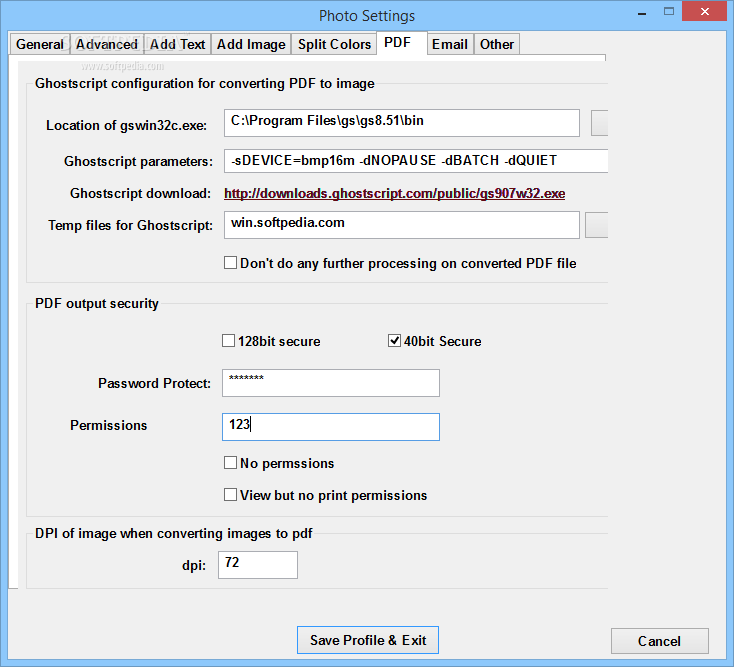Open the Other tab
This screenshot has height=667, width=734.
coord(497,44)
